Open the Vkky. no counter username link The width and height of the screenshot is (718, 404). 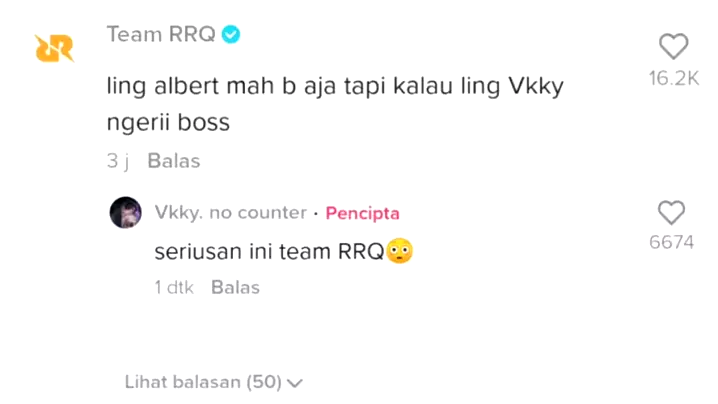pyautogui.click(x=231, y=213)
